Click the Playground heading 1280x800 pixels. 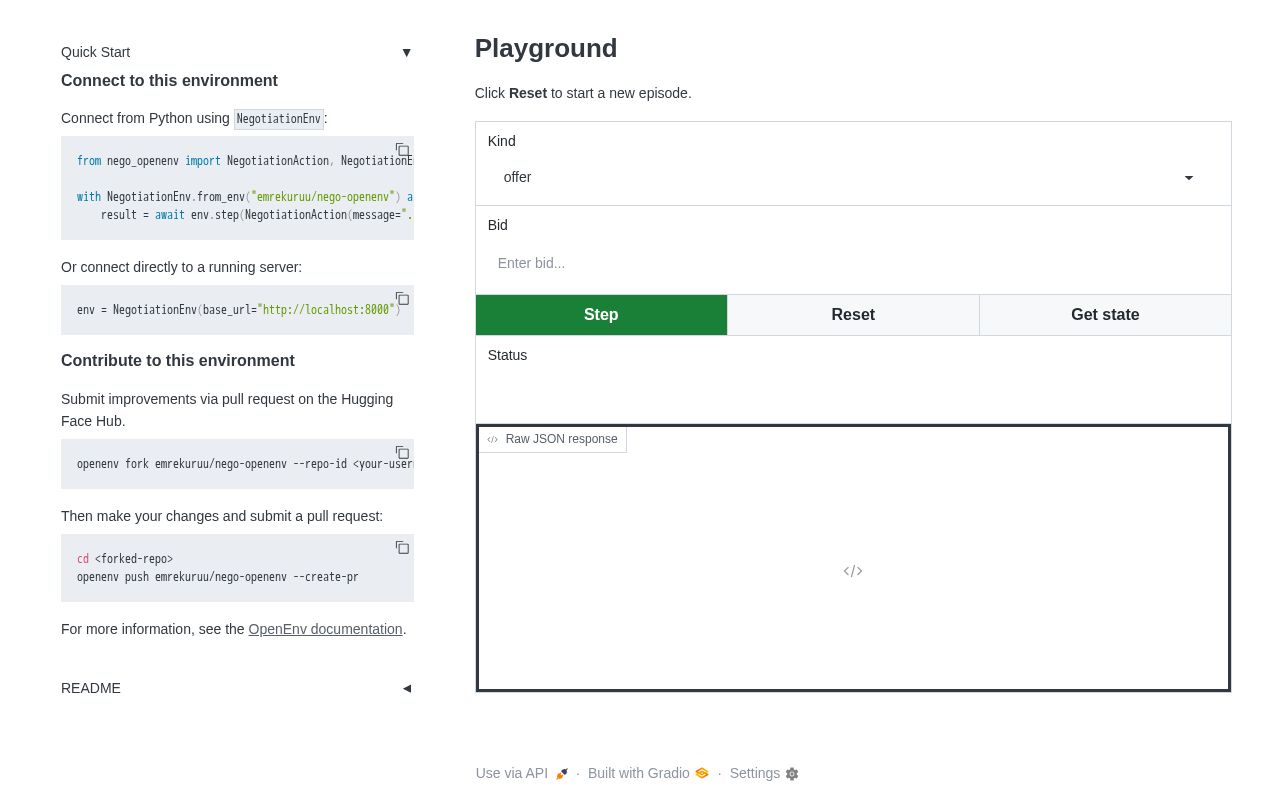coord(546,48)
